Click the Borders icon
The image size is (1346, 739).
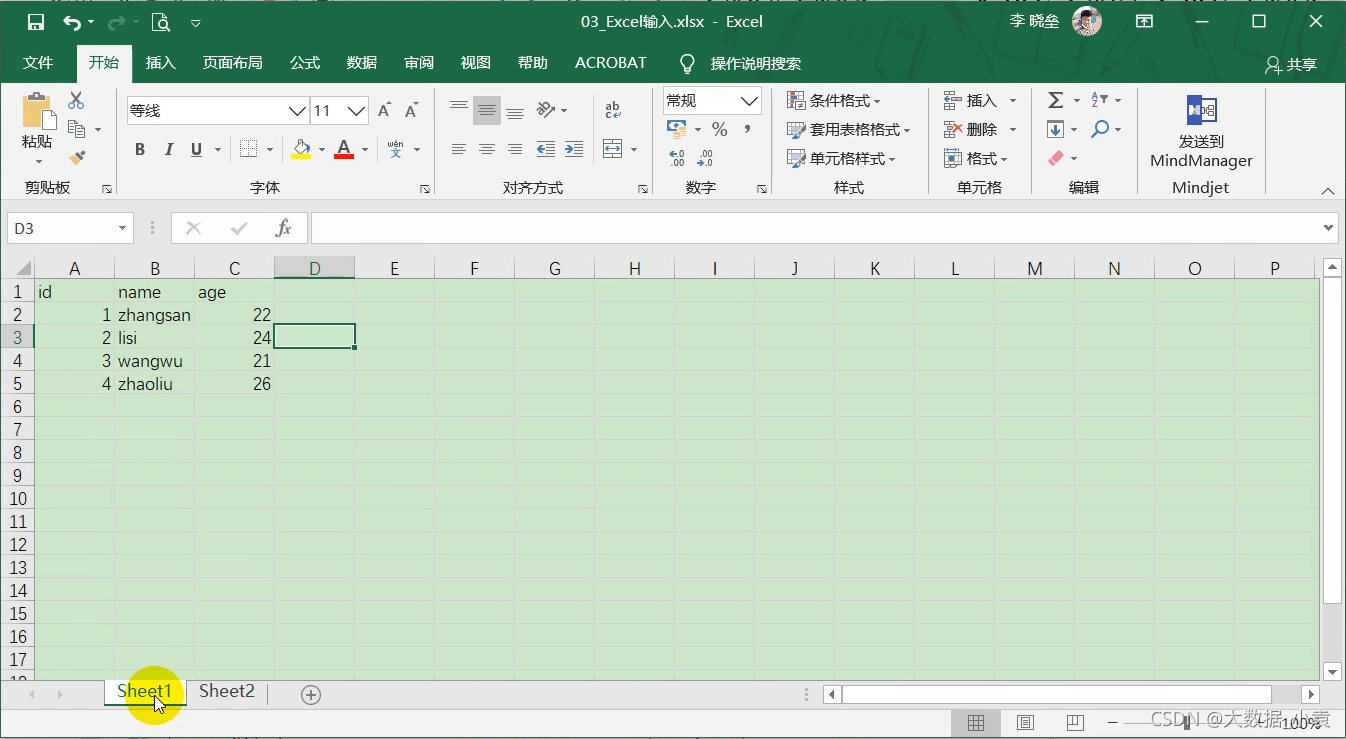(249, 149)
